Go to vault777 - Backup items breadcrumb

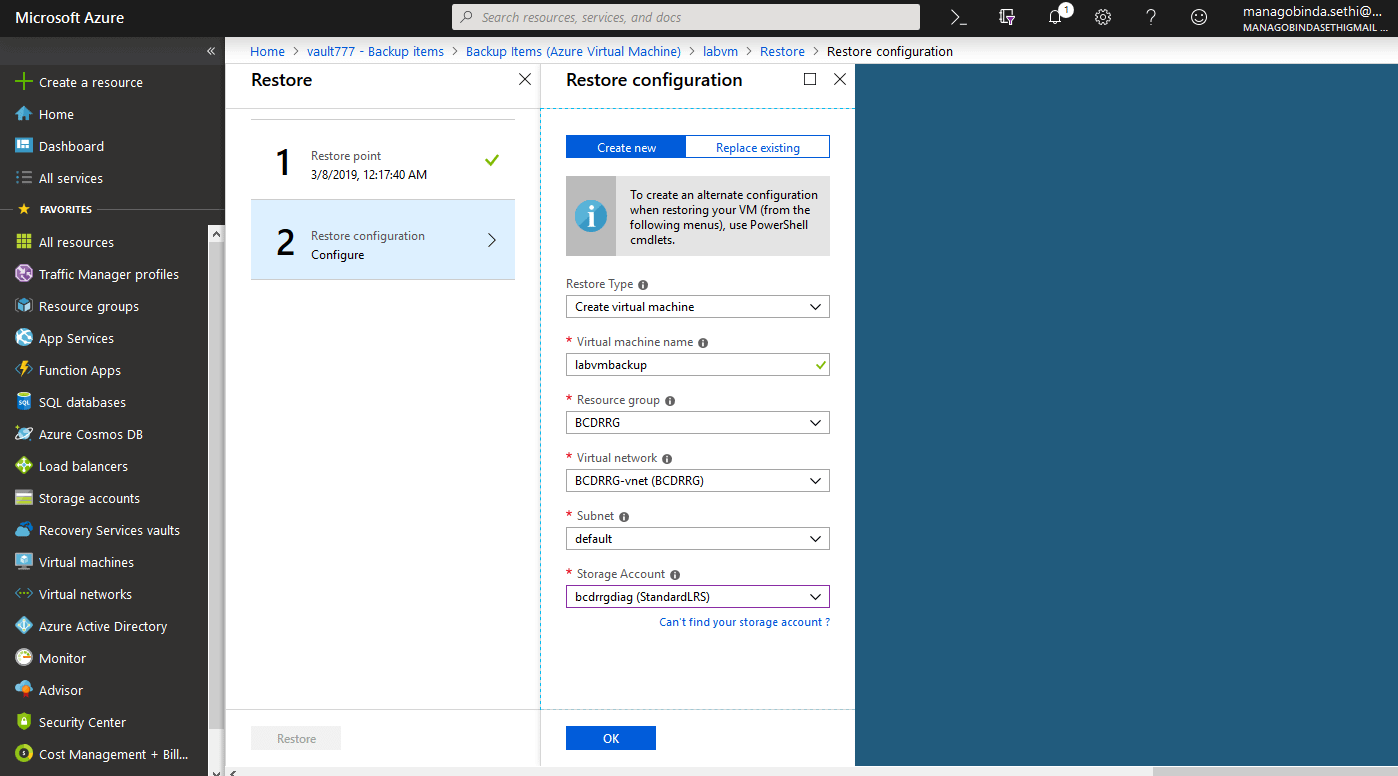pyautogui.click(x=375, y=51)
